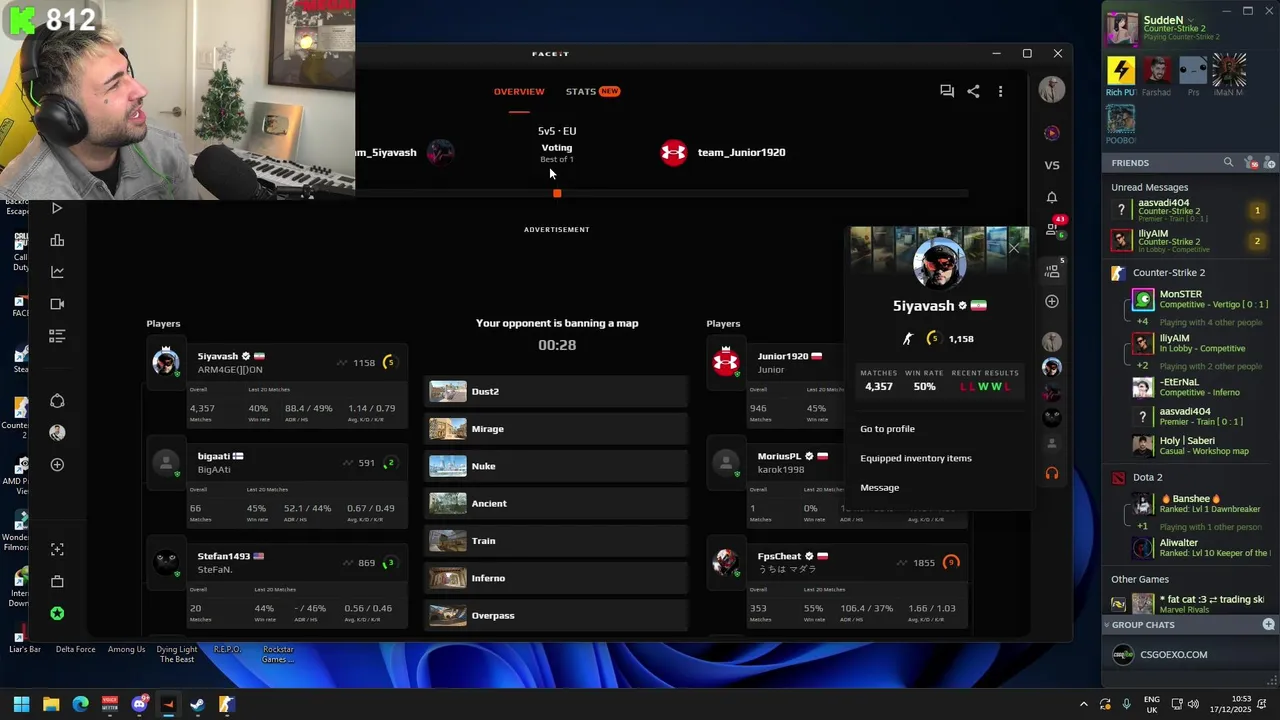This screenshot has width=1280, height=720.
Task: Select Go to profile in popup
Action: (x=887, y=429)
